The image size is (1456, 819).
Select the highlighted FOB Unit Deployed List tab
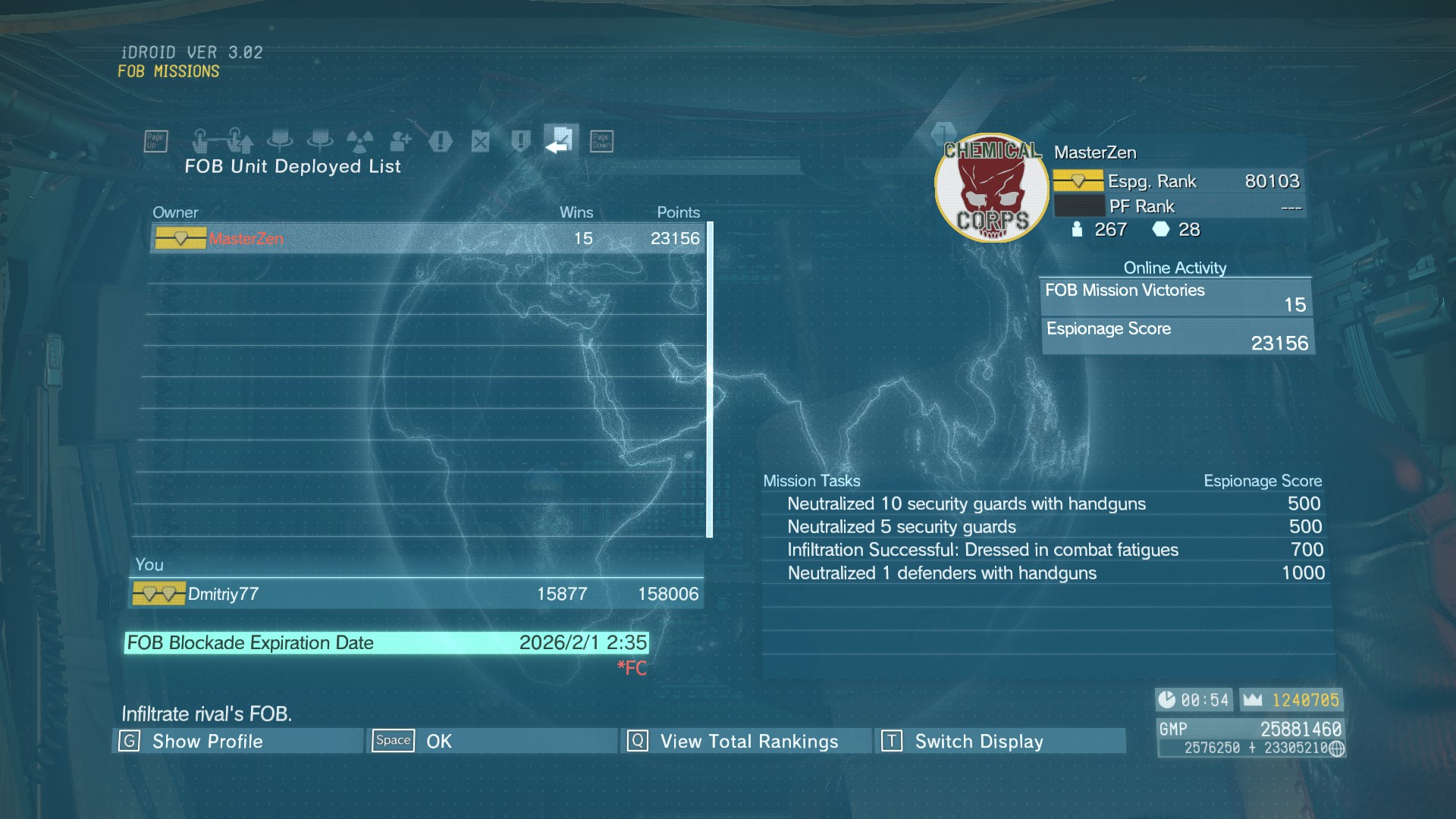coord(561,141)
